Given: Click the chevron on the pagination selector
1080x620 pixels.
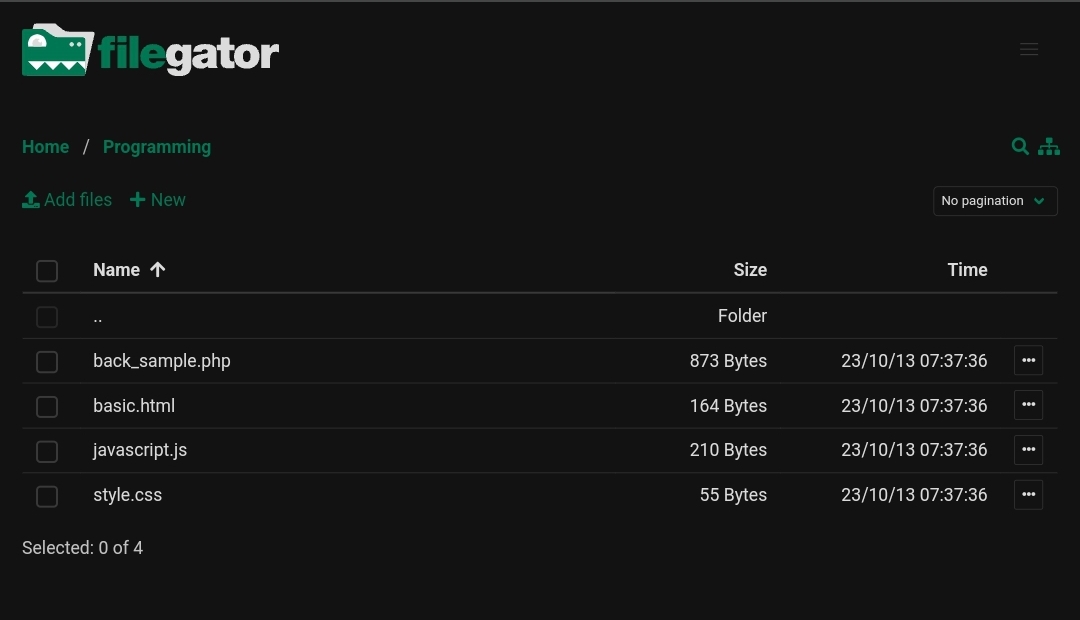Looking at the screenshot, I should [x=1038, y=200].
